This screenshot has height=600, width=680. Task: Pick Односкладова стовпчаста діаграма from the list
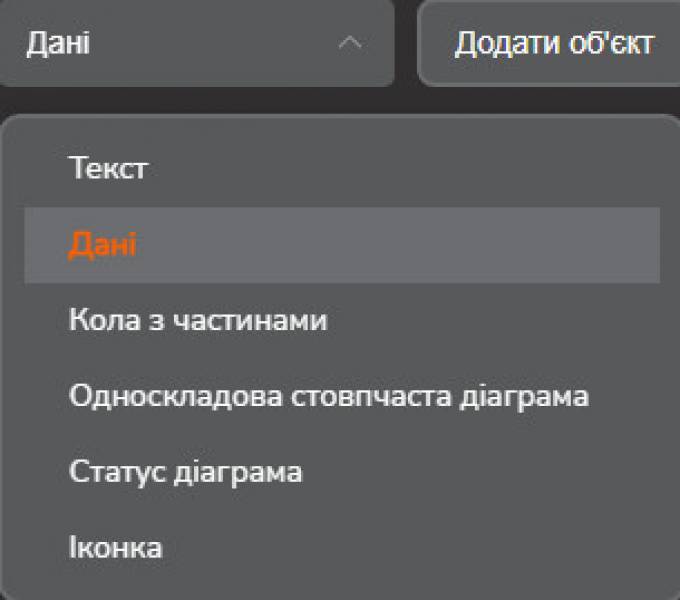pos(329,396)
